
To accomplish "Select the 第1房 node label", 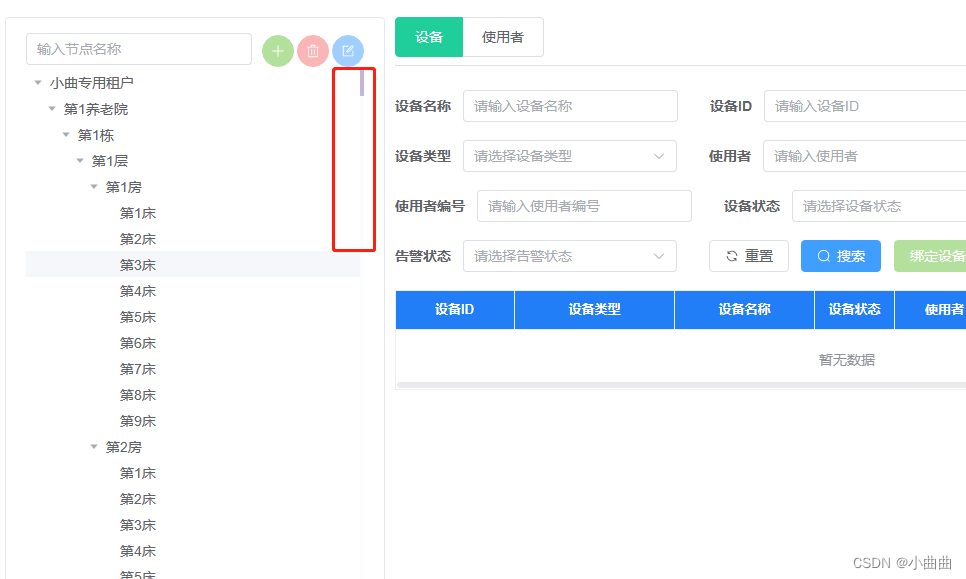I will coord(124,187).
